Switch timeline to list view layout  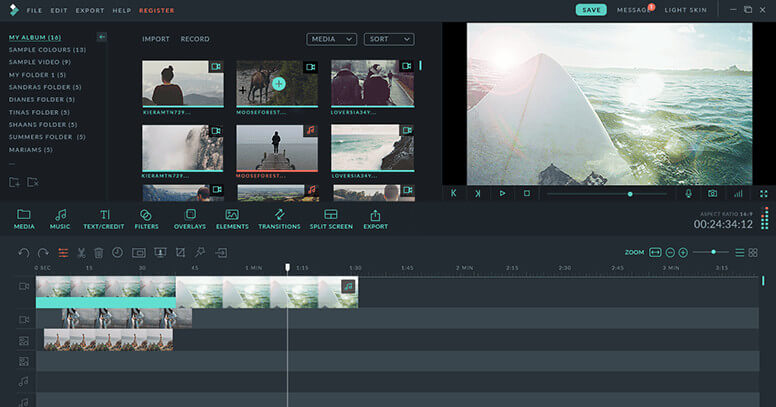[739, 253]
